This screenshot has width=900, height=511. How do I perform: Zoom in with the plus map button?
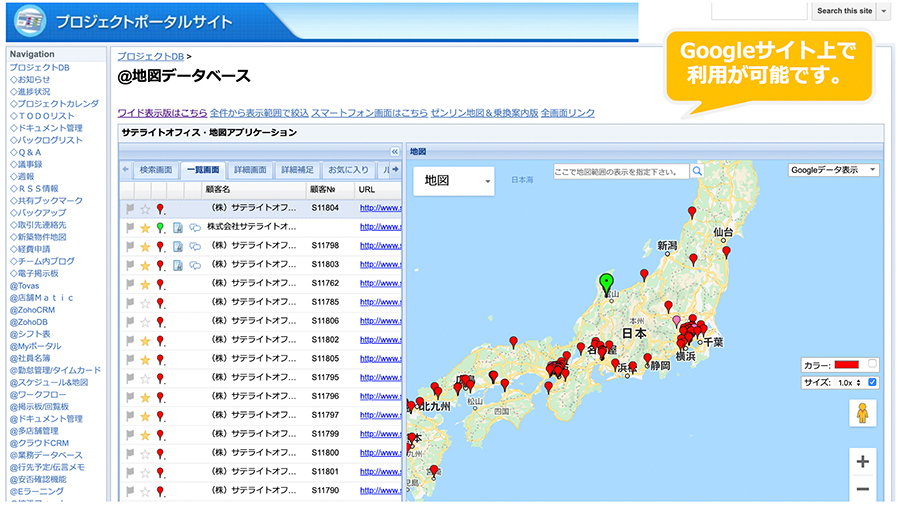point(862,462)
